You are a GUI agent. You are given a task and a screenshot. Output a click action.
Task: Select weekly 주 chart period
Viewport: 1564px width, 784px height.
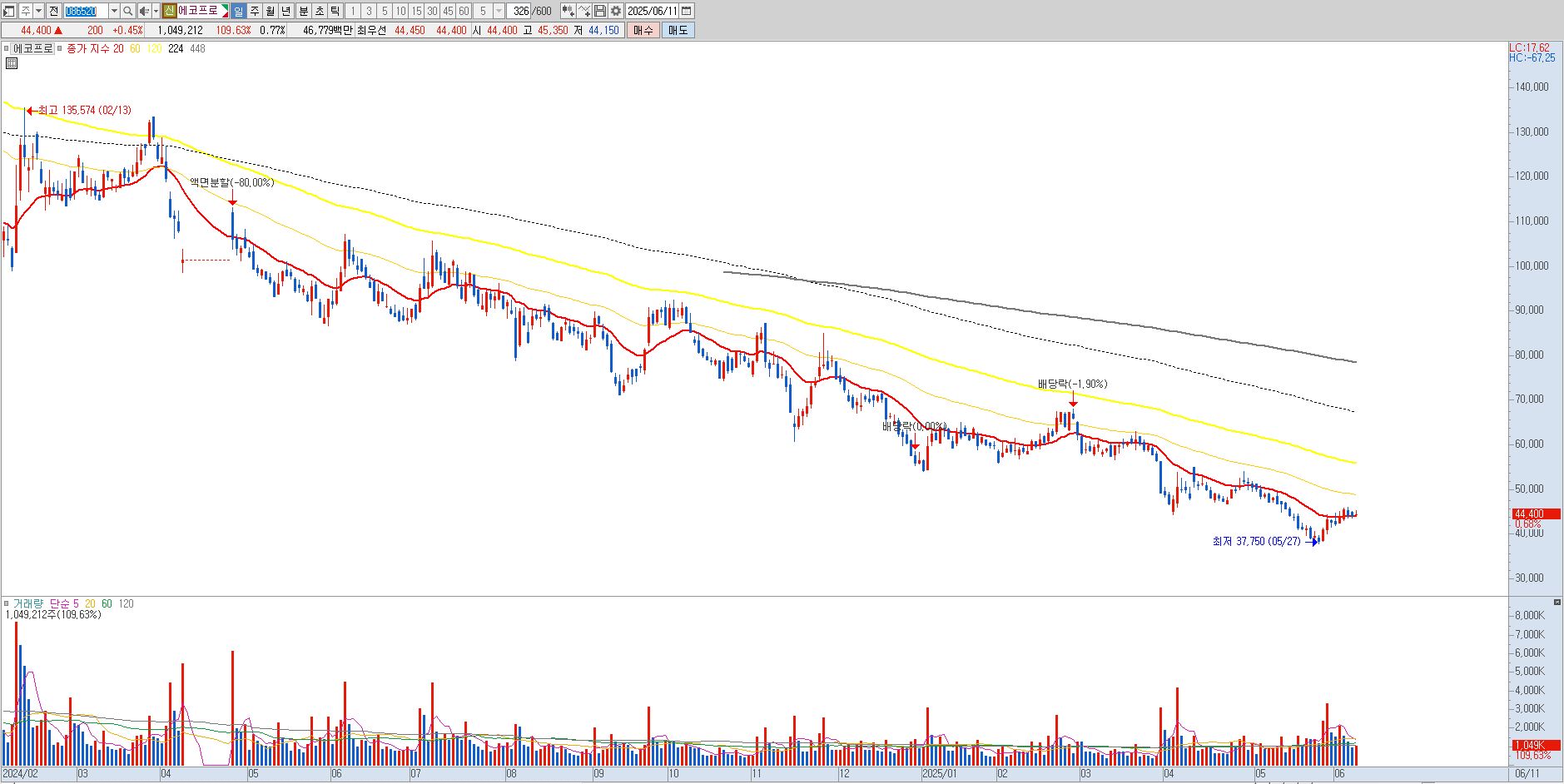pyautogui.click(x=255, y=11)
